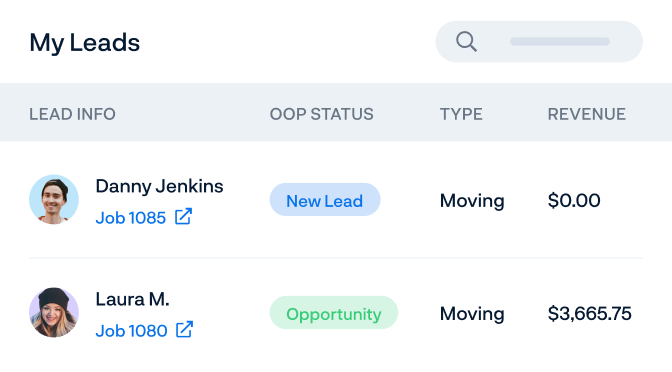Click the $3,665.75 revenue value
Viewport: 672px width, 372px height.
[589, 313]
